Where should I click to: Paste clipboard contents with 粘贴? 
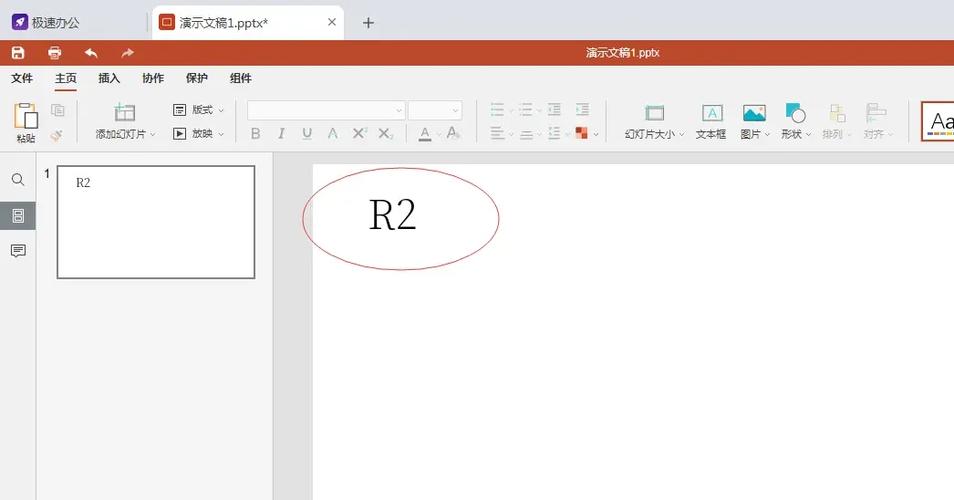(26, 123)
